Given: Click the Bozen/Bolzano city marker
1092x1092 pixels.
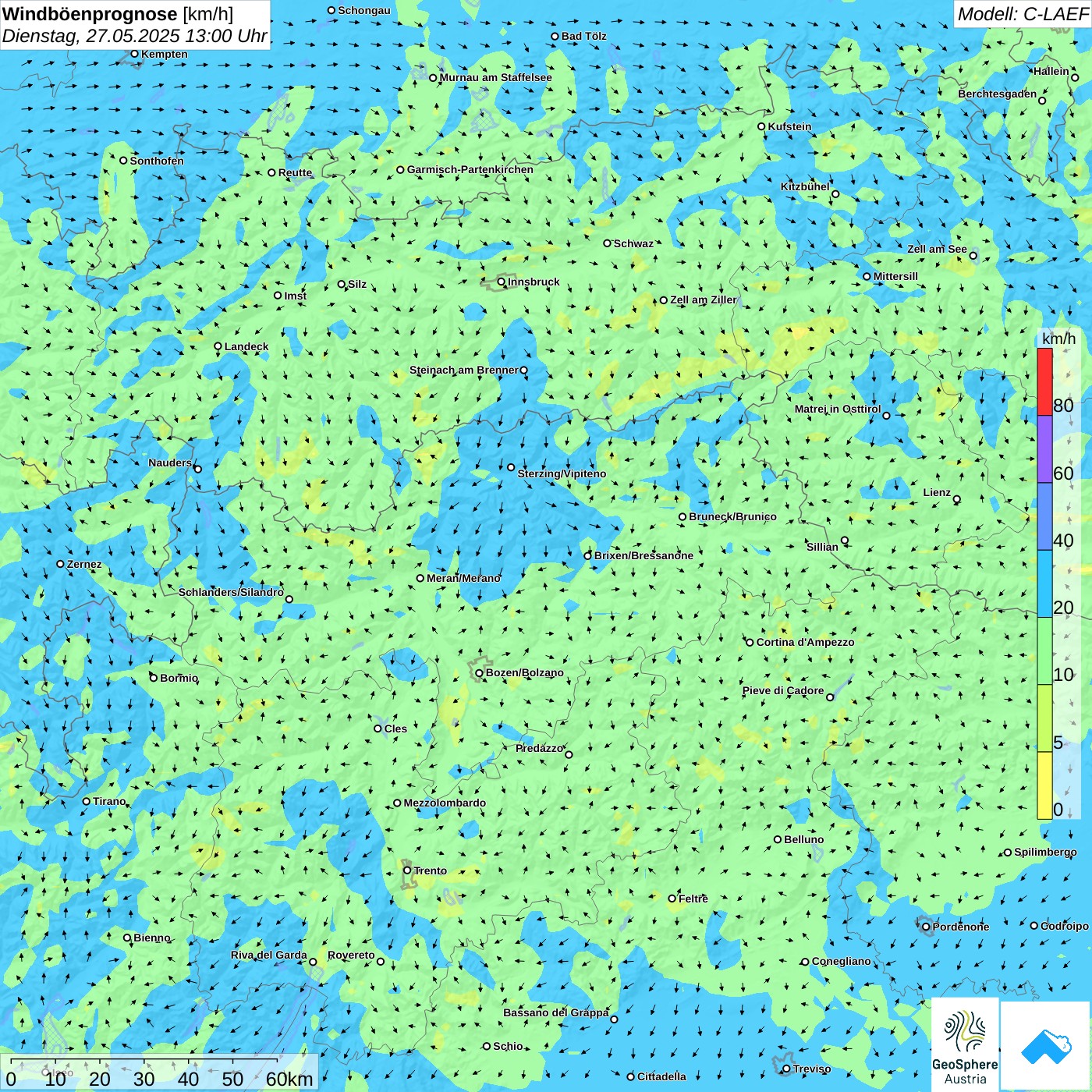Looking at the screenshot, I should 480,673.
